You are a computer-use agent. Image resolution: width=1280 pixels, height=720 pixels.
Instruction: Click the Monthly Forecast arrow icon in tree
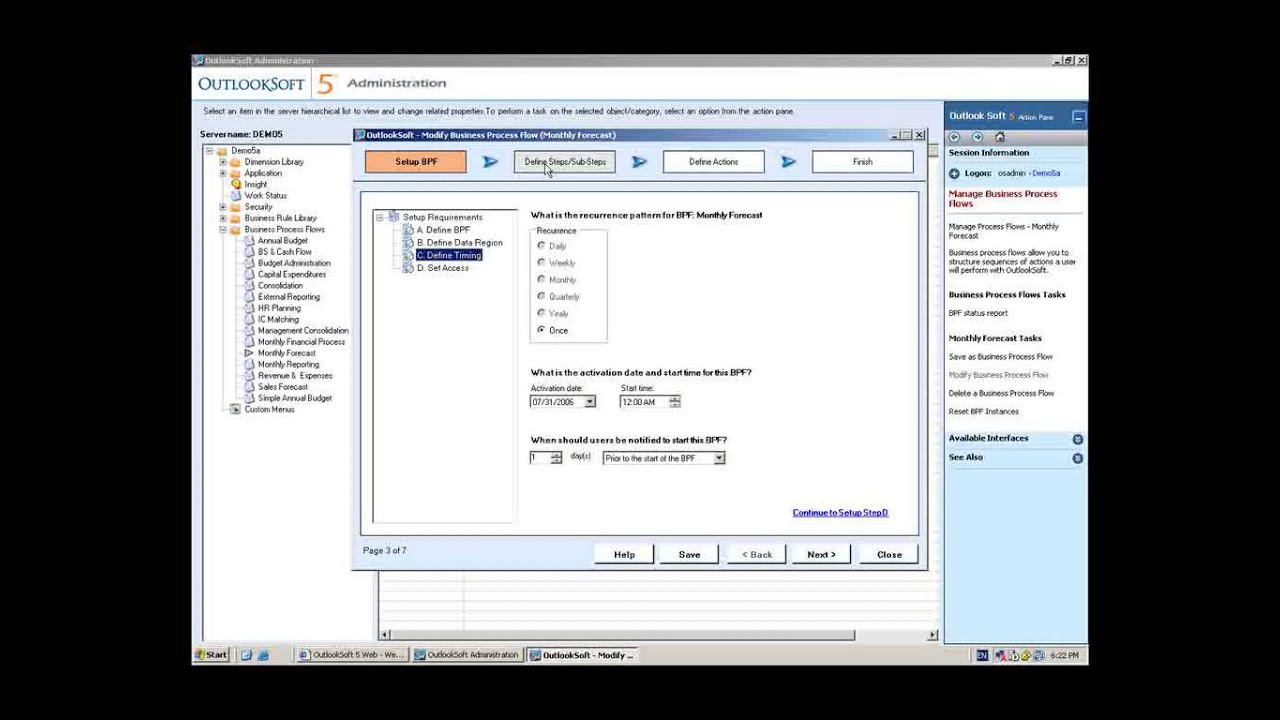250,353
